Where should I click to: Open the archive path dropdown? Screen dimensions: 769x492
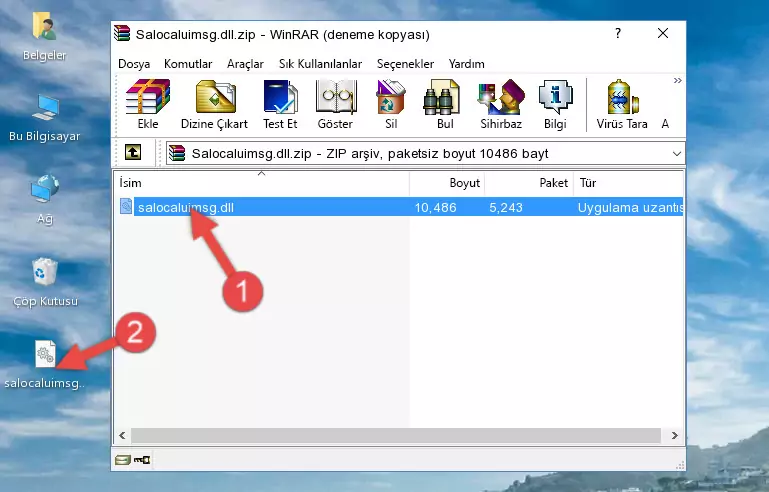click(x=676, y=154)
